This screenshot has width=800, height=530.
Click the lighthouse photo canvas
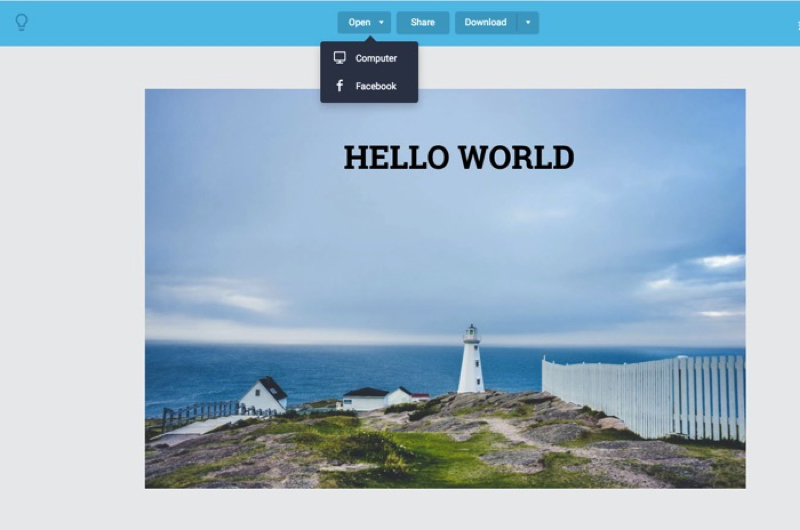click(x=445, y=289)
